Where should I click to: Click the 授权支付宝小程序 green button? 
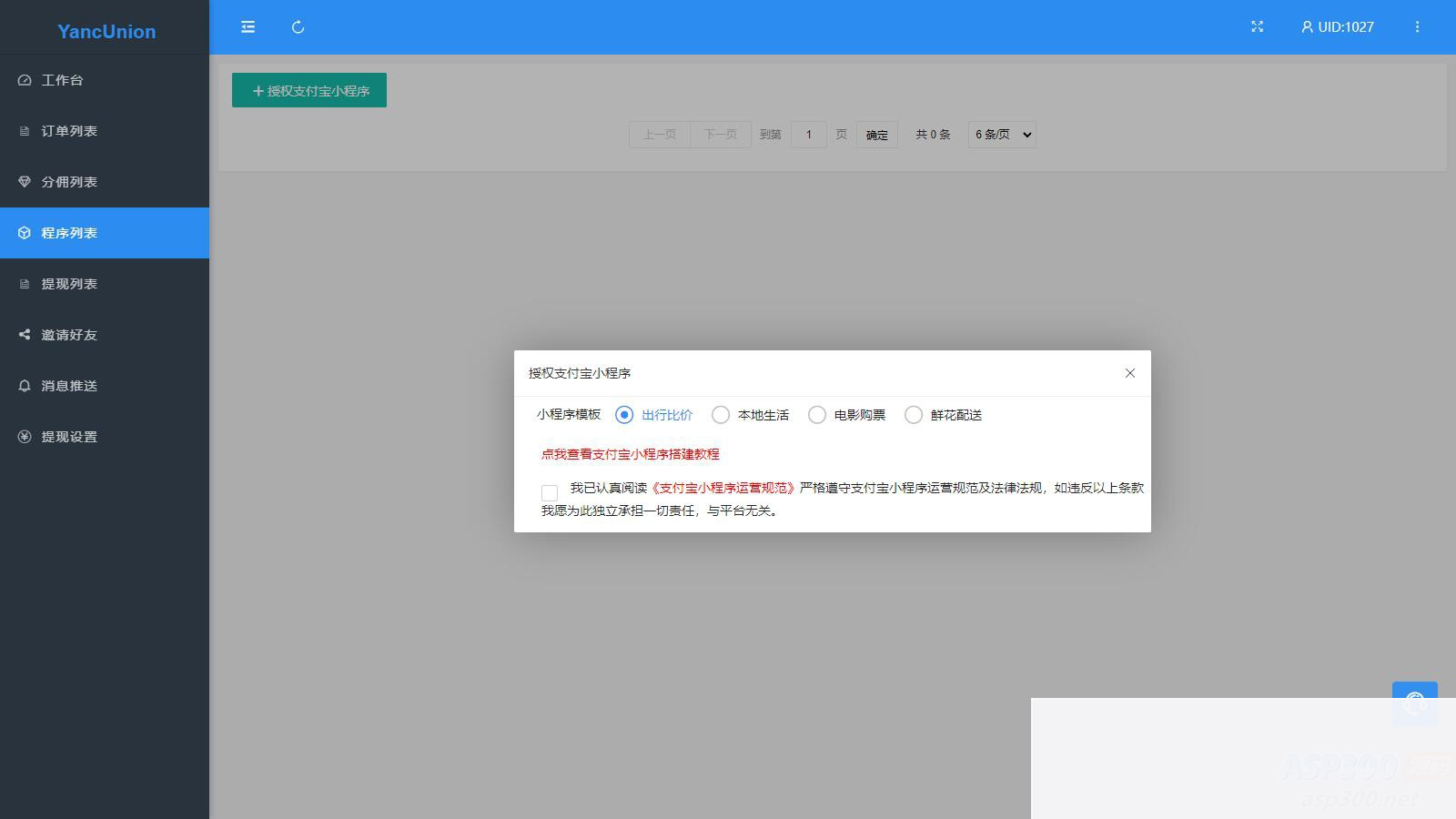[x=308, y=90]
